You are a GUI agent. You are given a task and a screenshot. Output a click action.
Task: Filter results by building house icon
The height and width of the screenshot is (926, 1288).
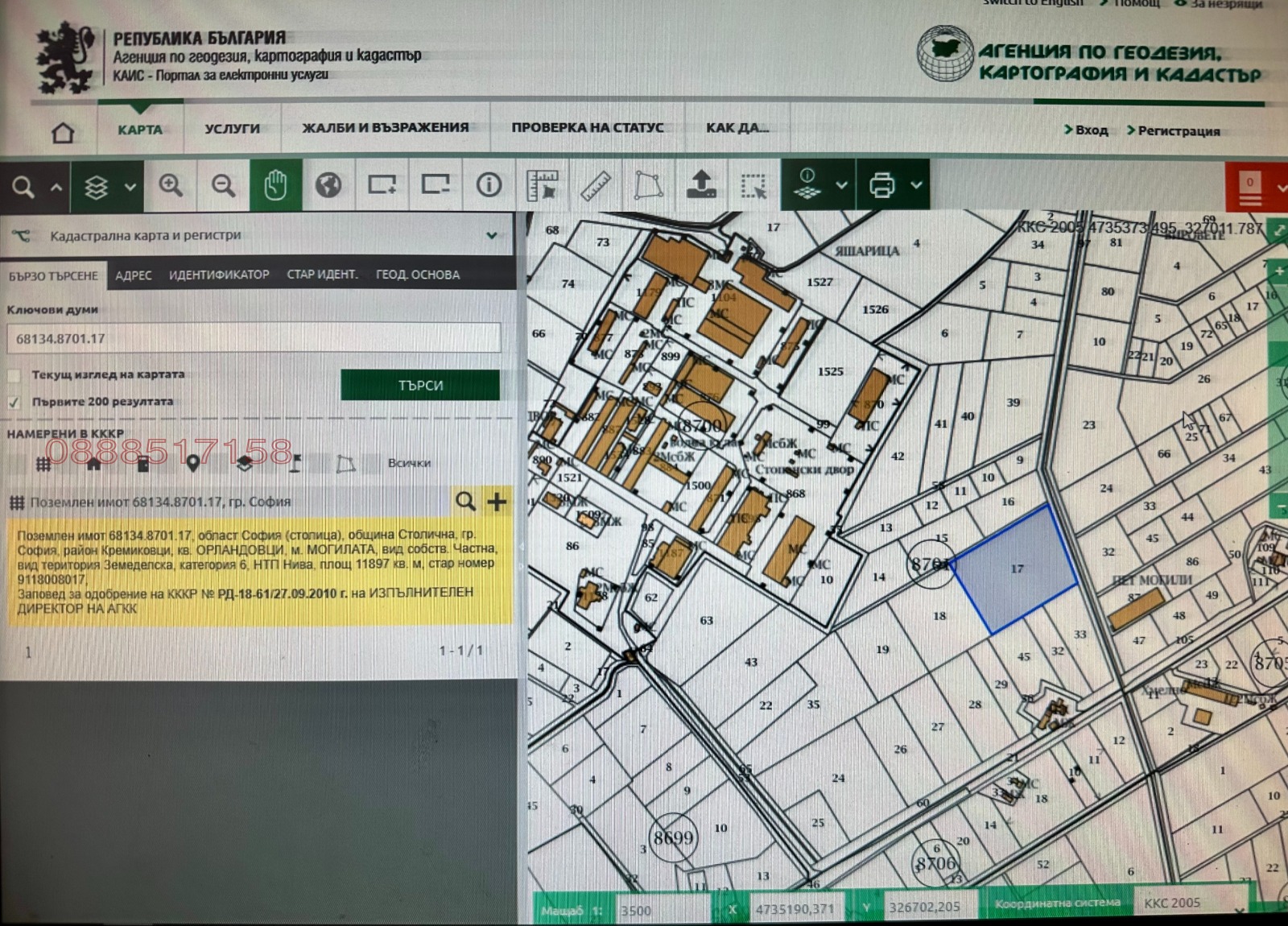pos(94,464)
